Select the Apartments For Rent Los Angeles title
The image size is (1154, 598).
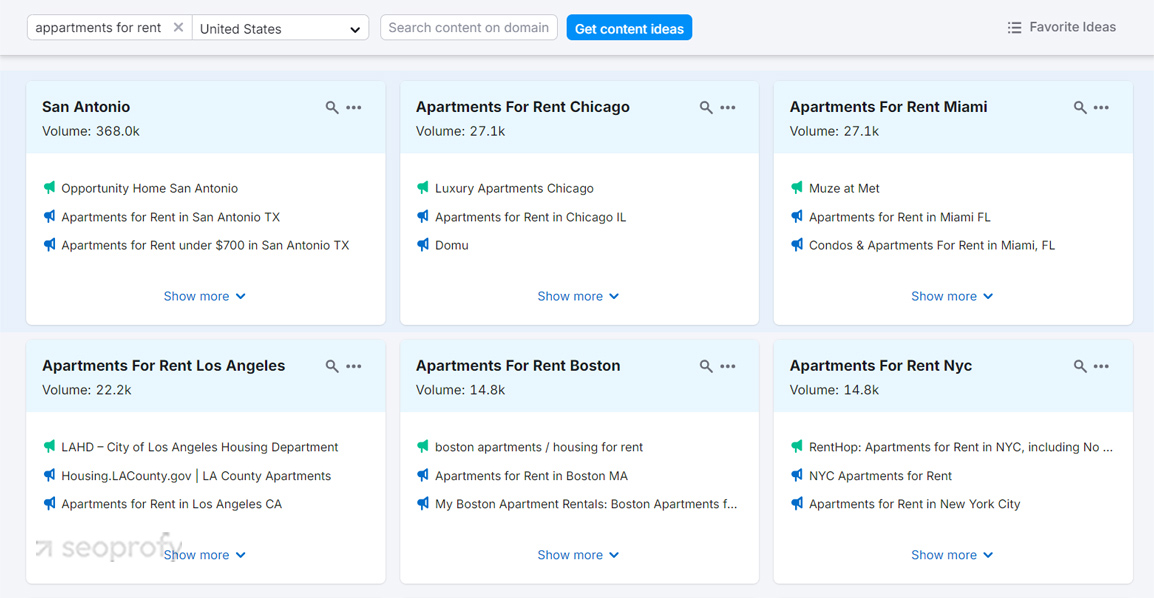163,366
